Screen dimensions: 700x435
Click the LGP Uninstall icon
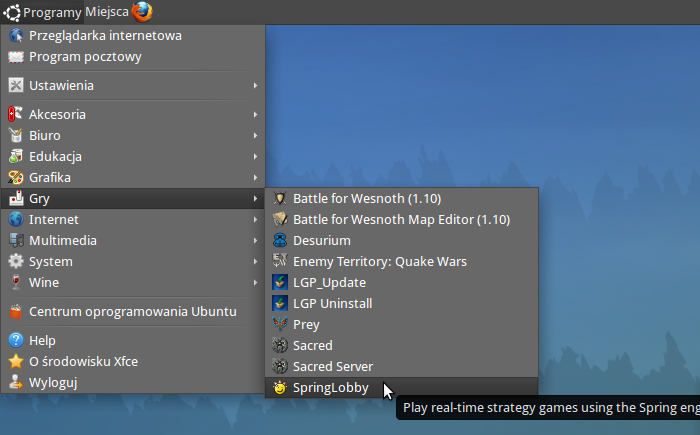tap(280, 303)
